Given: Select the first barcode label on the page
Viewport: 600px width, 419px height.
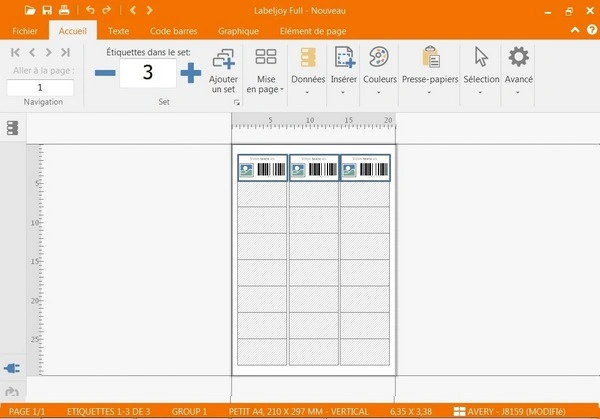Looking at the screenshot, I should [x=262, y=168].
